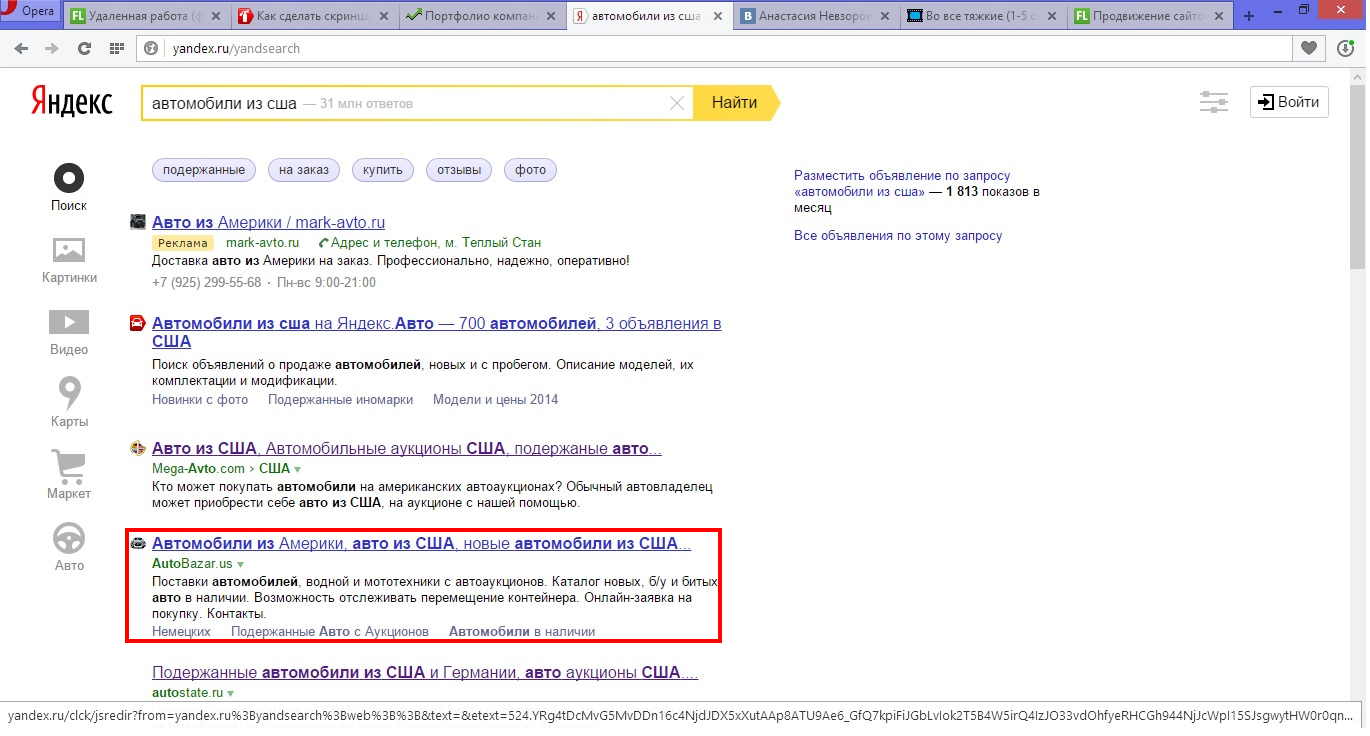Open 'Новинки с фото' sitelink
The image size is (1370, 736).
coord(200,399)
